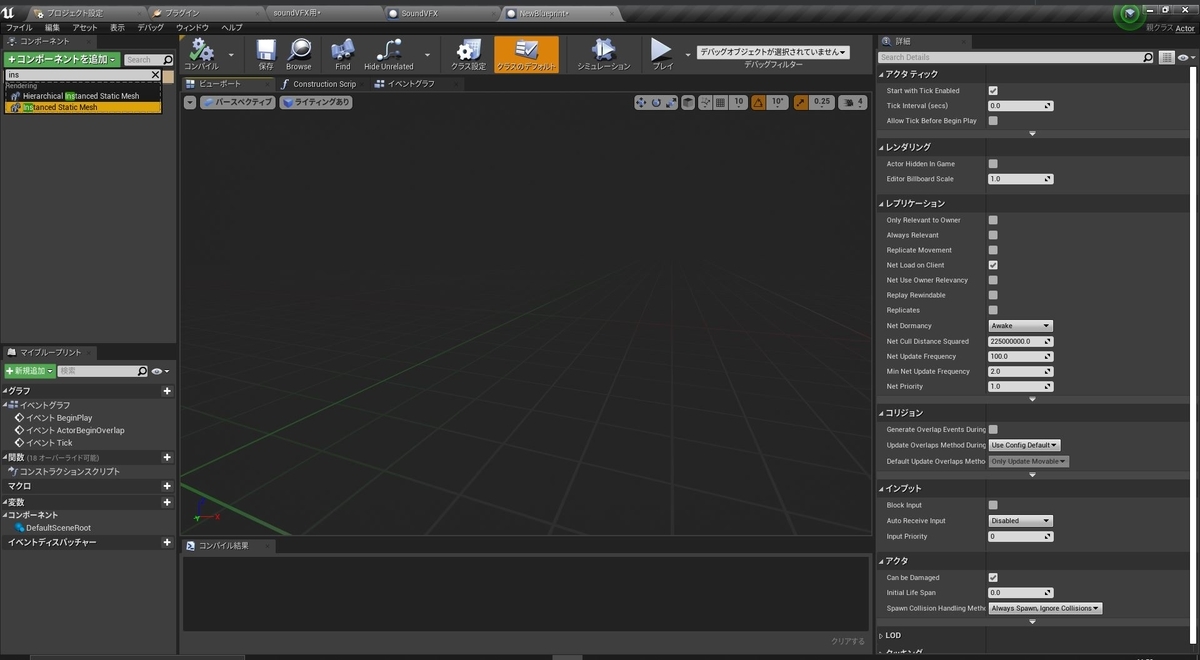
Task: Add new macro with plus icon
Action: click(167, 486)
